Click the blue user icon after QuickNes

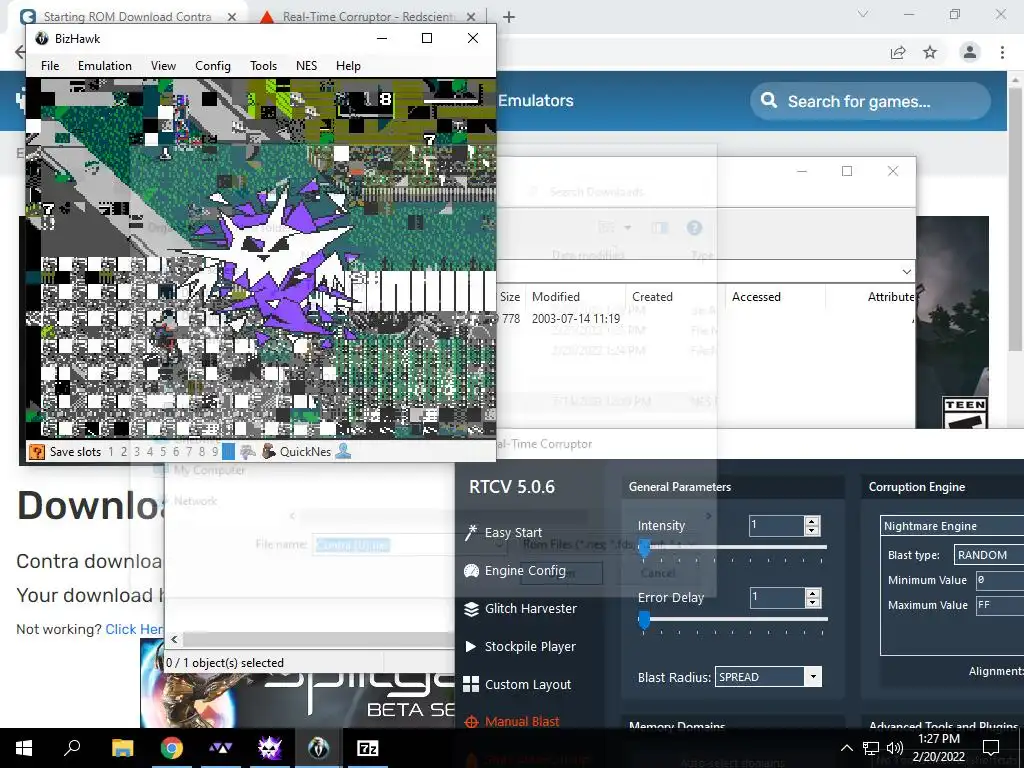[343, 451]
